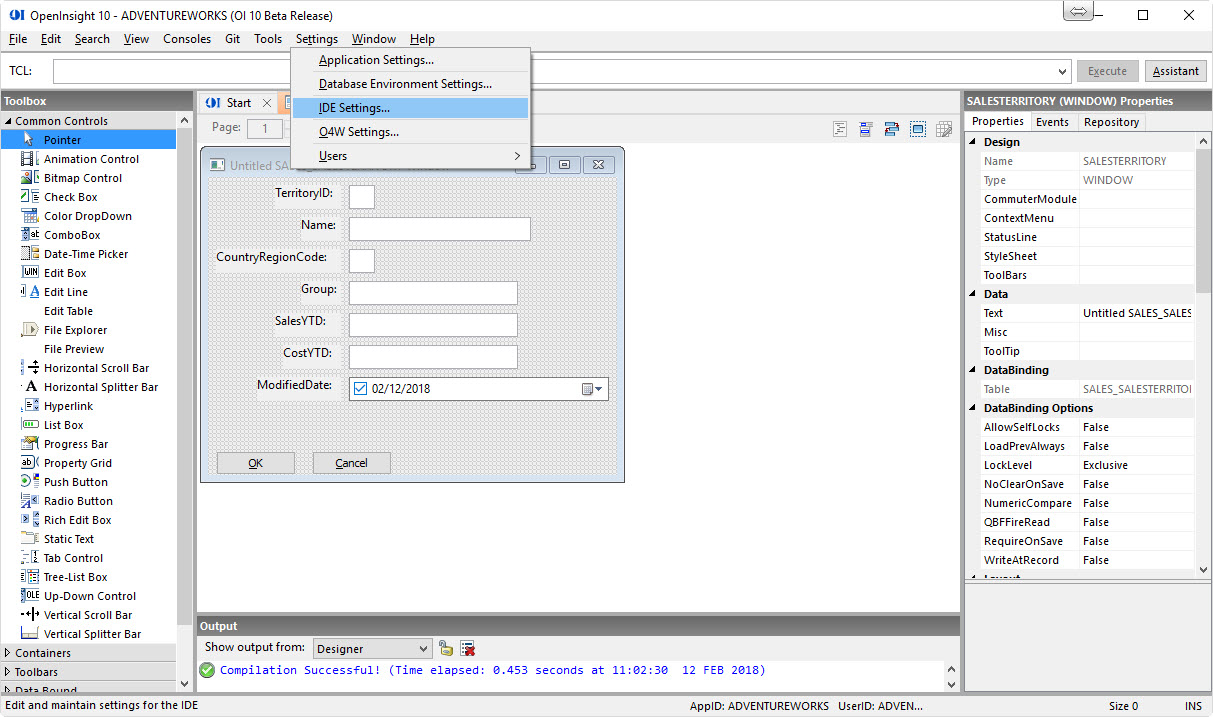Select the Bitmap Control tool

[88, 178]
